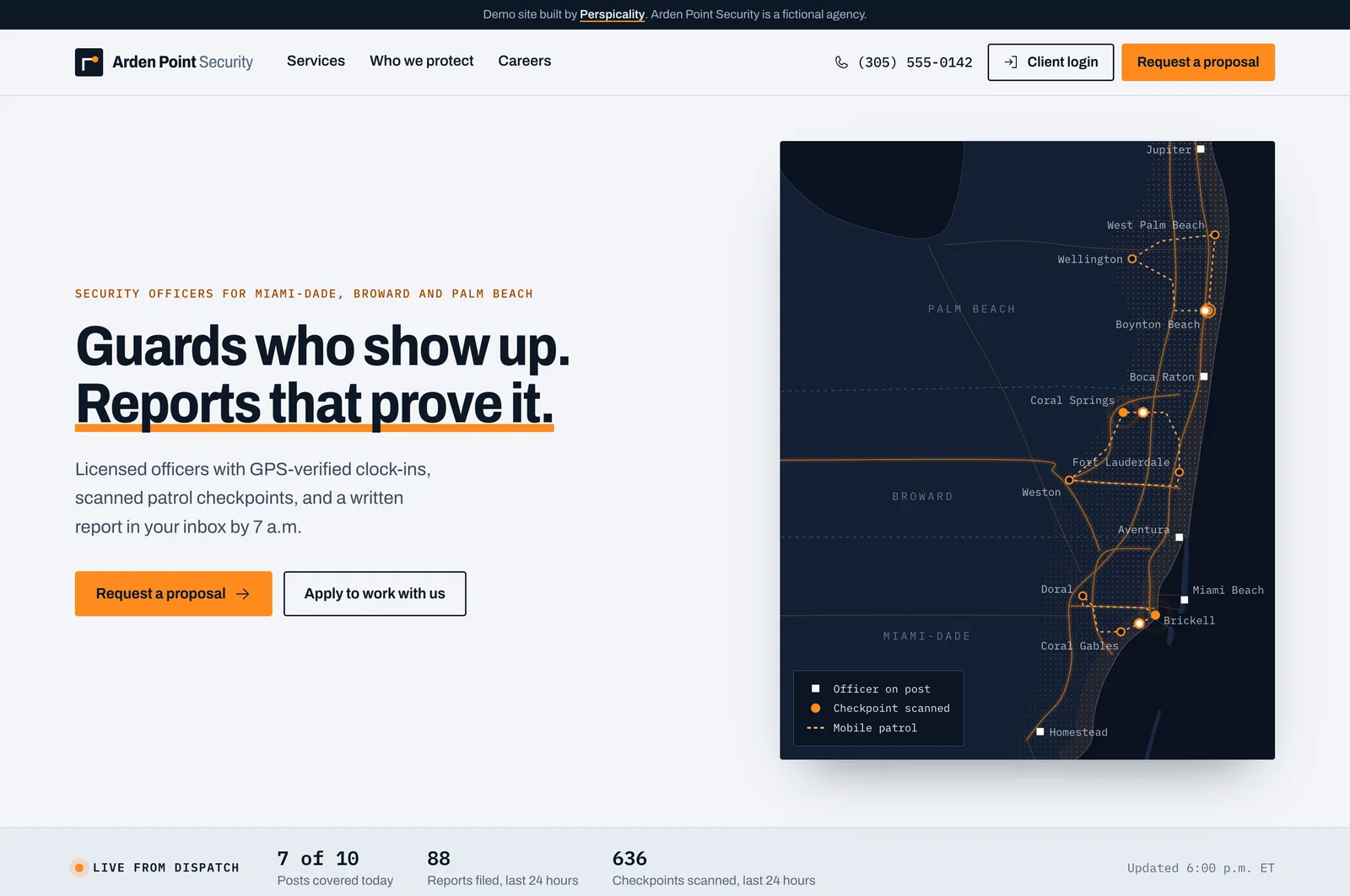Click the BROWARD county label on map

click(x=922, y=497)
